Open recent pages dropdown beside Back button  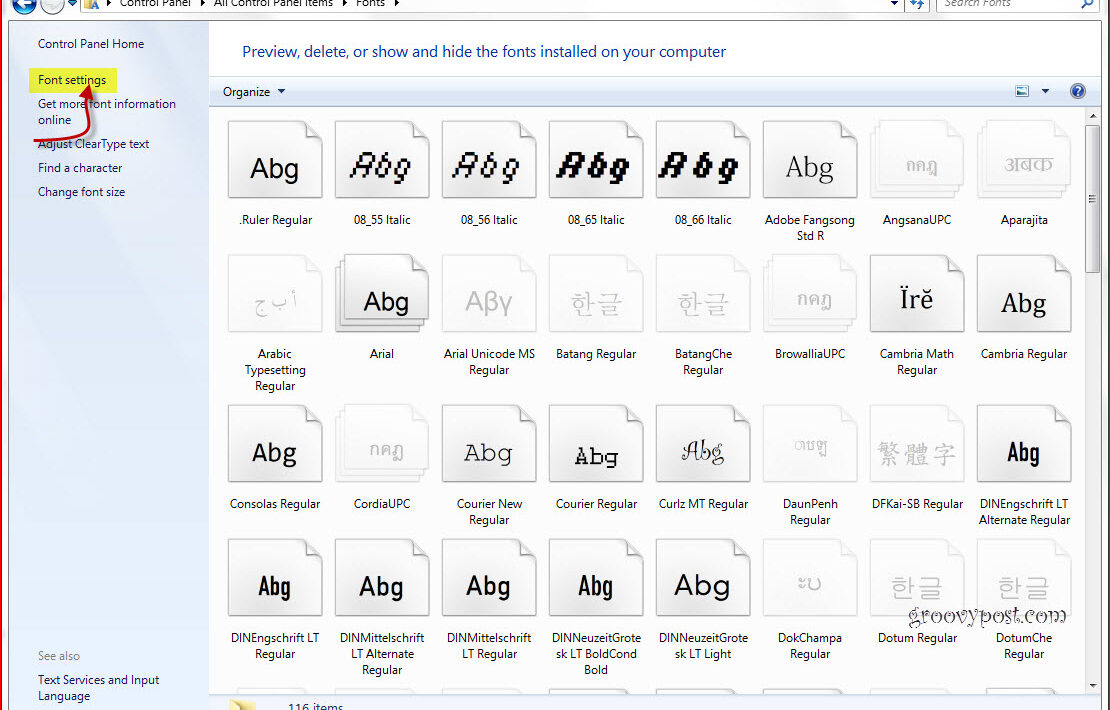point(71,4)
